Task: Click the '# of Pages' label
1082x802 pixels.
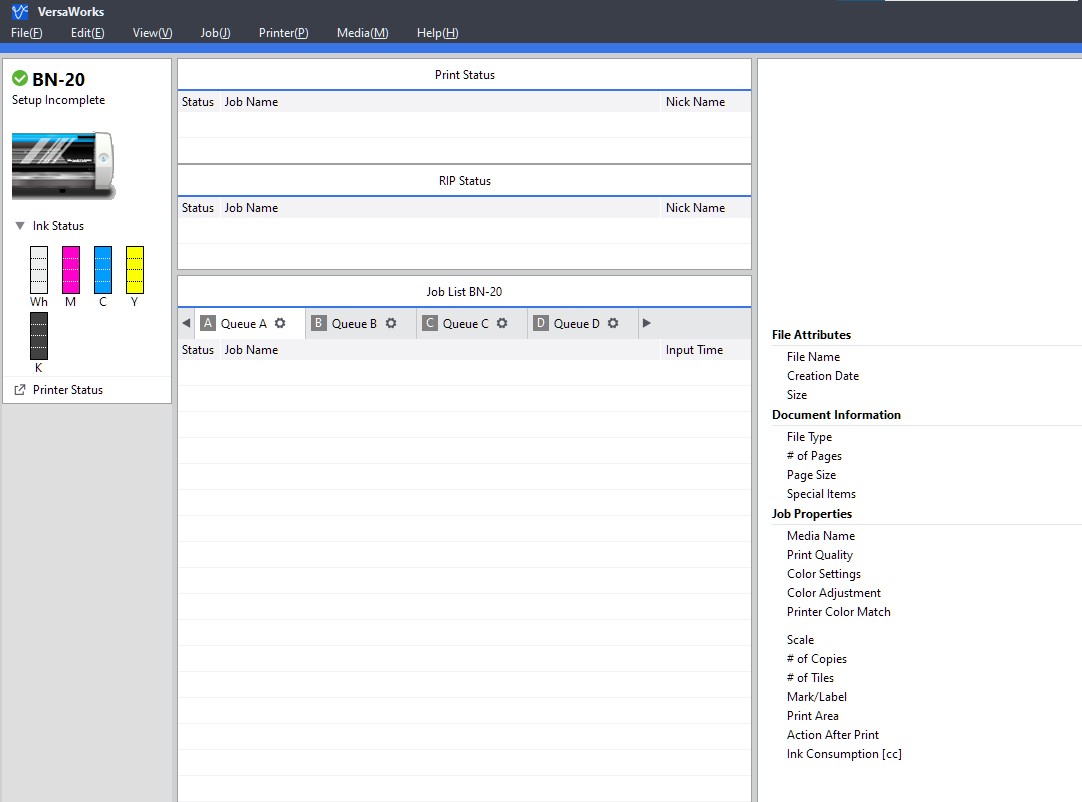Action: [x=814, y=456]
